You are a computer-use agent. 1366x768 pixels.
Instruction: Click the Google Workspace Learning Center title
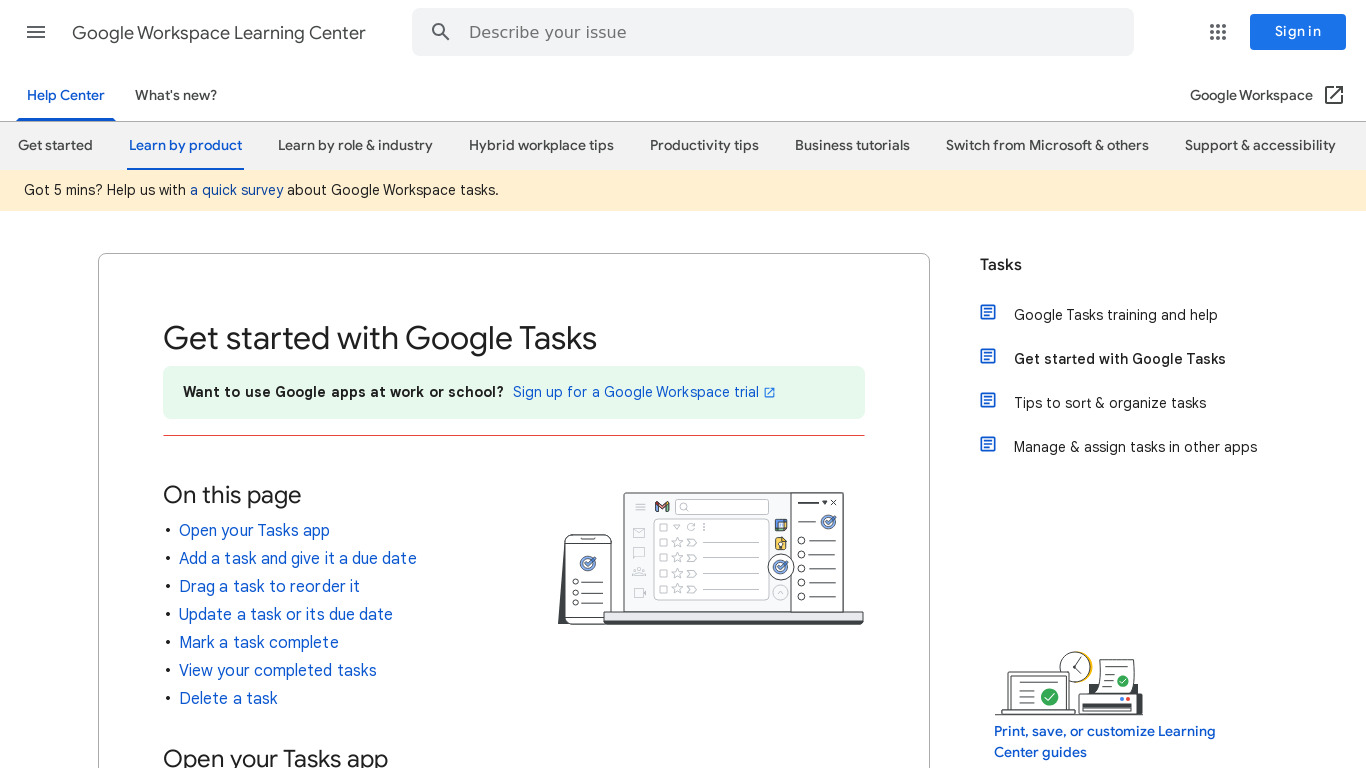tap(219, 33)
